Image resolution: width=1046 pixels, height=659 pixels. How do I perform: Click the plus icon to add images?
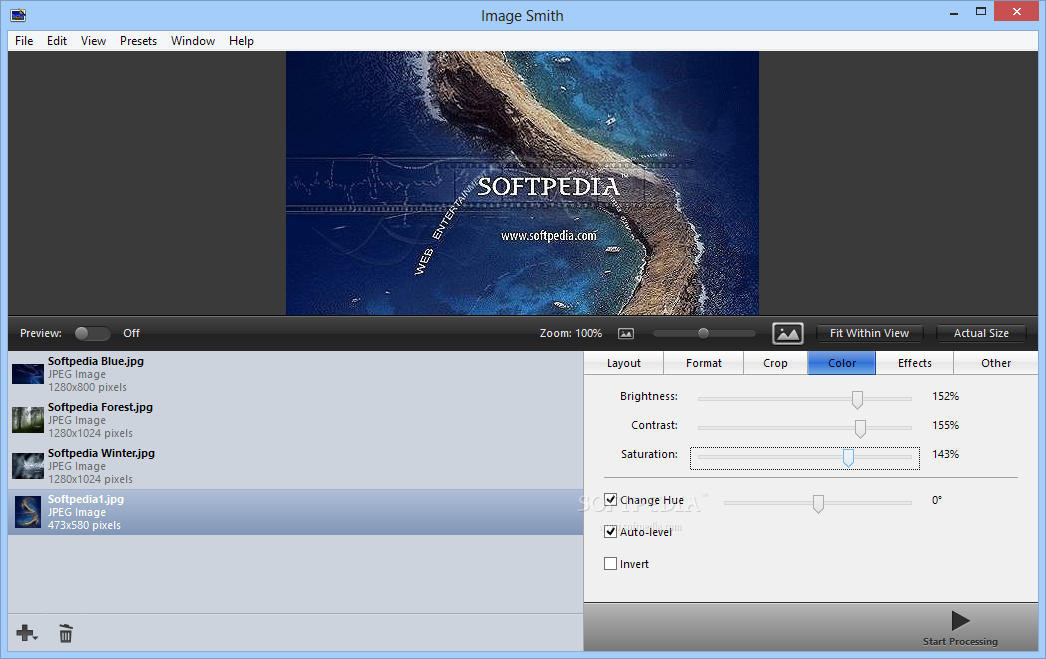tap(27, 633)
